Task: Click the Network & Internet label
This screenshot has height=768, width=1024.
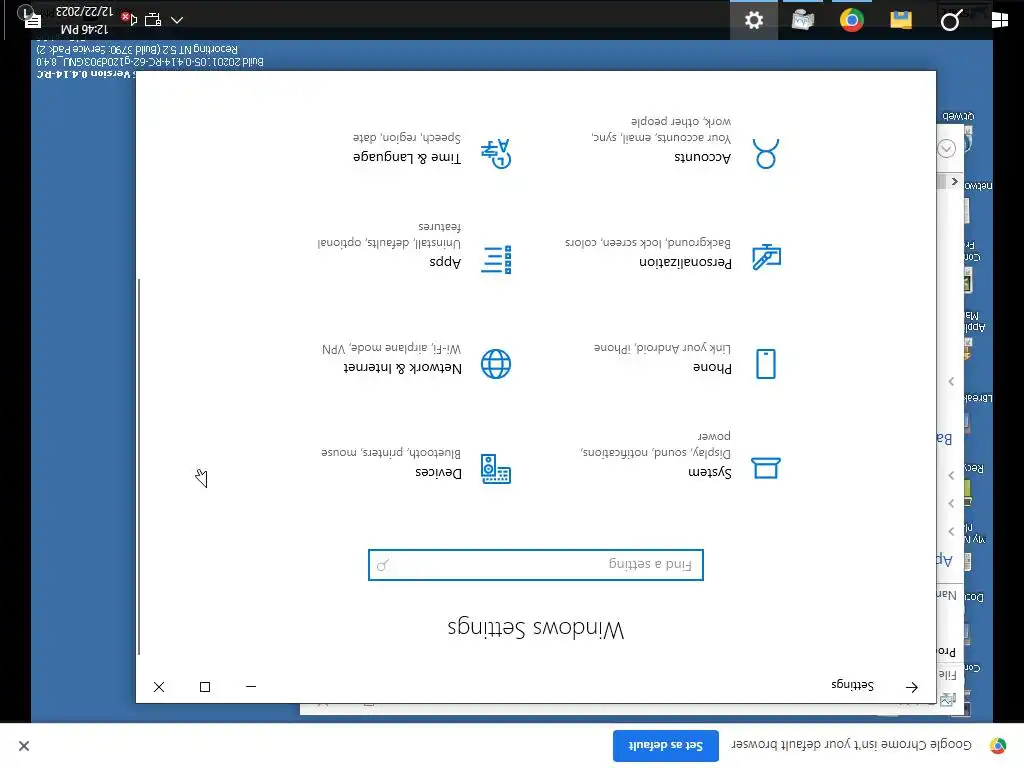Action: (402, 368)
